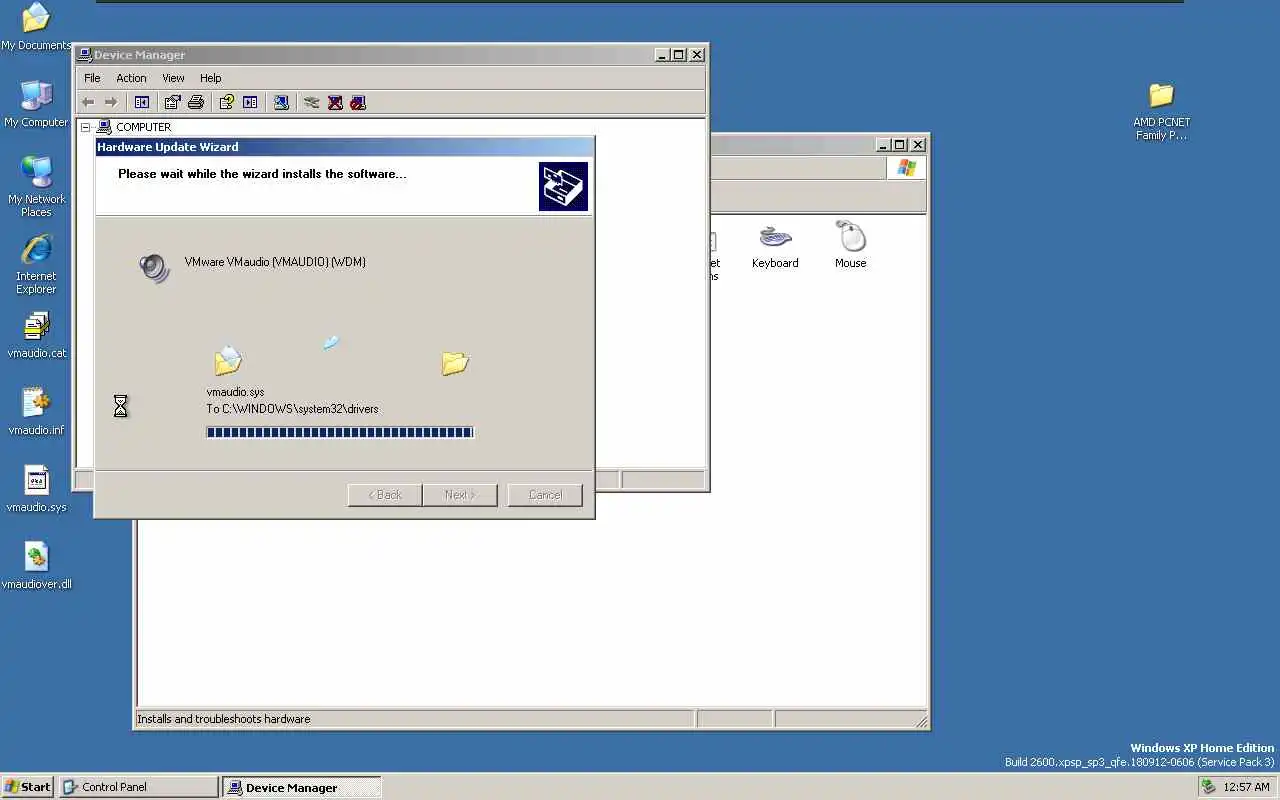Click the Control Panel resize grip corner
Screen dimensions: 1280x800
coord(921,720)
